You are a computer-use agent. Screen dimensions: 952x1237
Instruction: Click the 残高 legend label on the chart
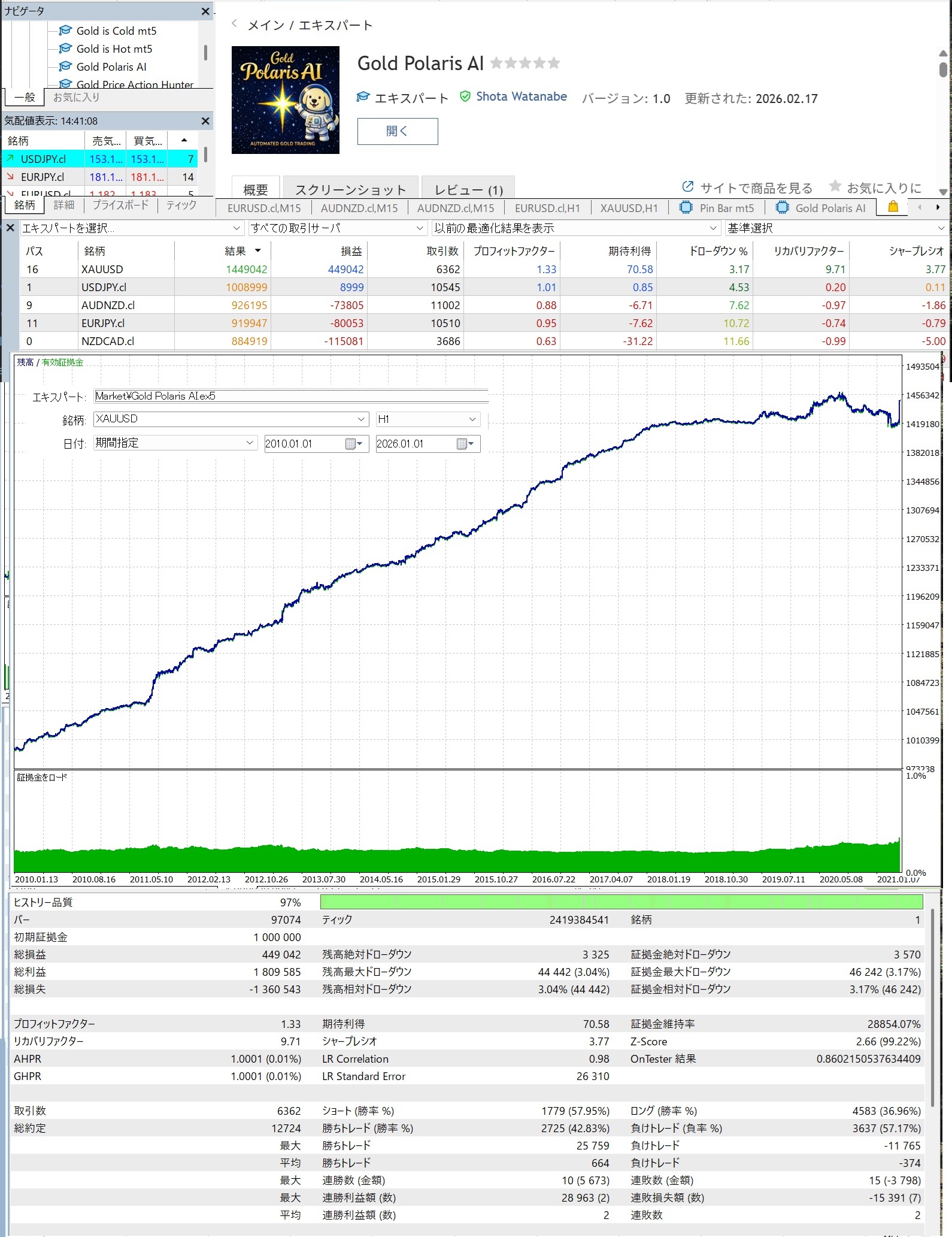(25, 362)
